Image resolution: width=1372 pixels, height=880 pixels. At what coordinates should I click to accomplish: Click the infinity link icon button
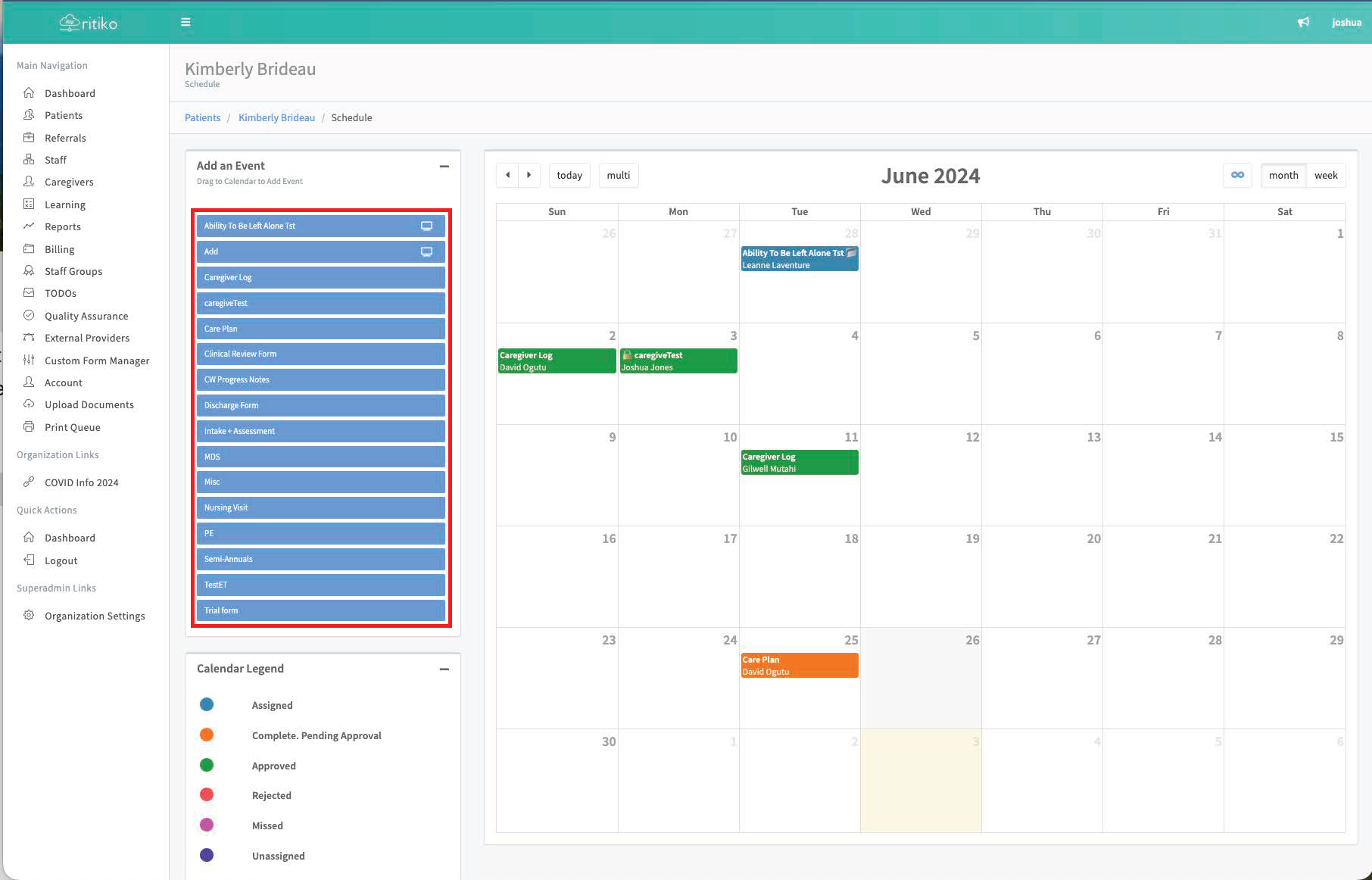click(x=1237, y=175)
